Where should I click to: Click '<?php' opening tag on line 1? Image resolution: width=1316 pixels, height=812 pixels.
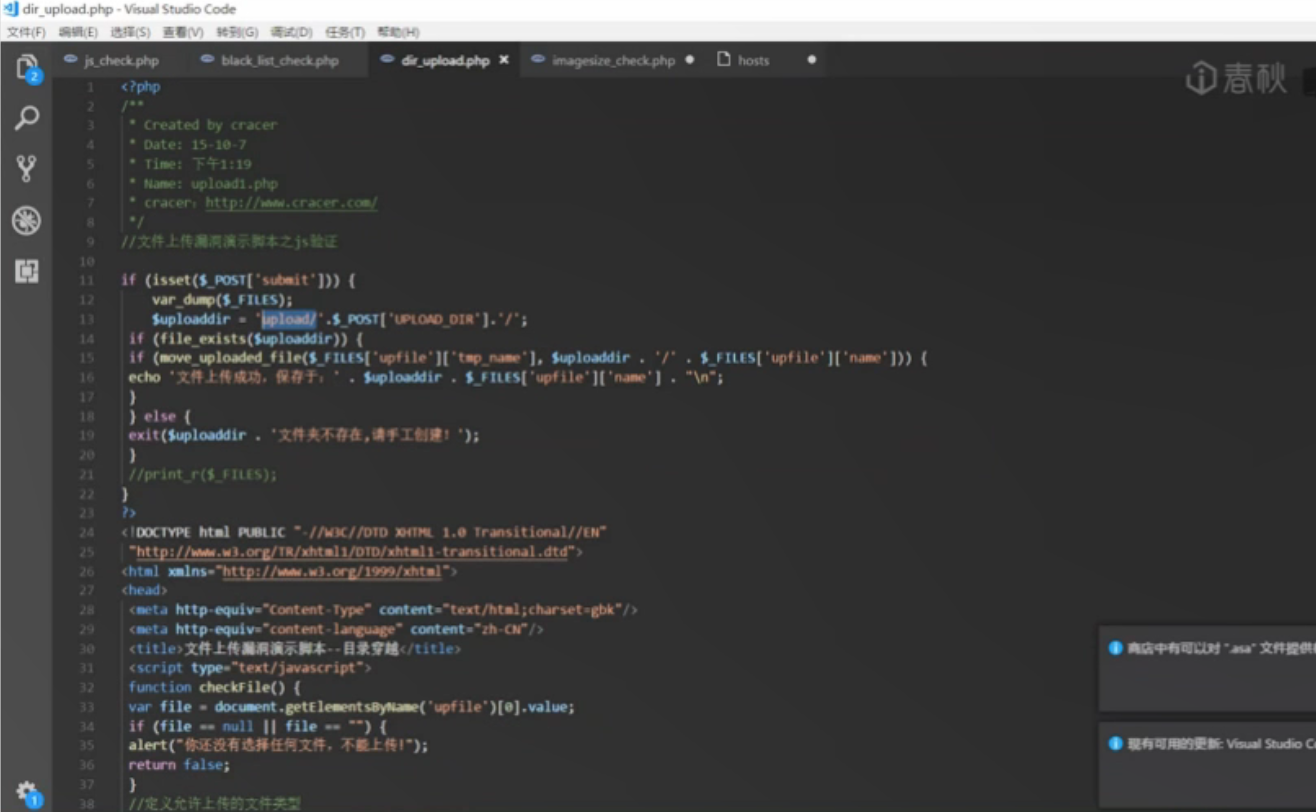pos(141,87)
